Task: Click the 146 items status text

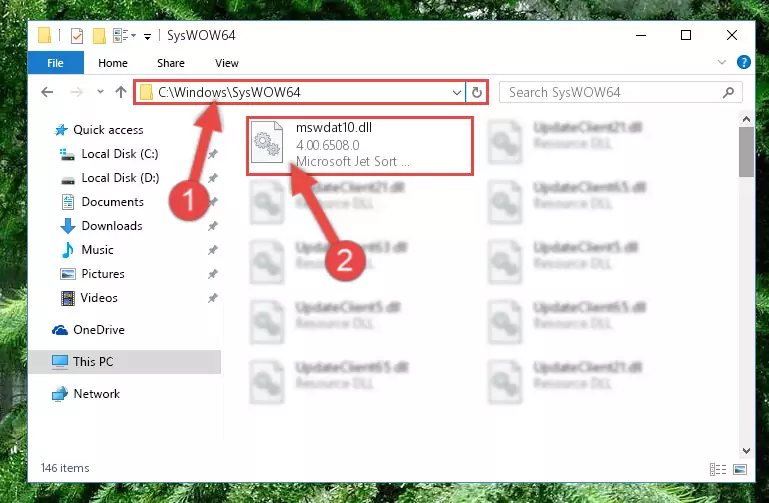Action: coord(65,468)
